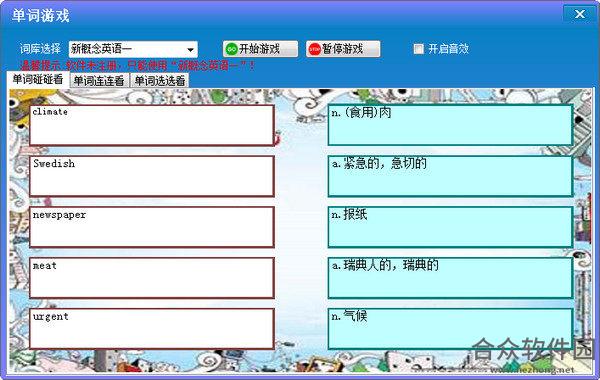This screenshot has width=600, height=380.
Task: Choose the meaning a.瑞典人的，瑞典的
Action: (x=450, y=278)
